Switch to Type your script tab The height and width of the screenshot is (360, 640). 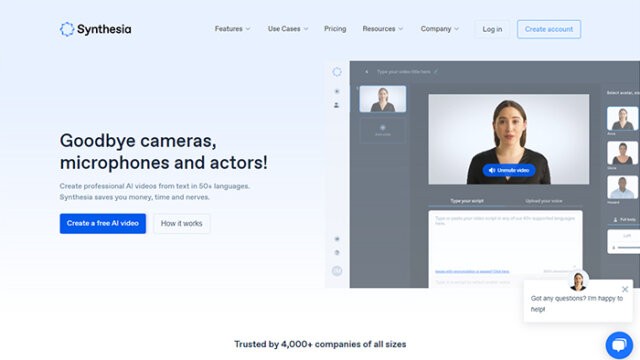pyautogui.click(x=467, y=201)
